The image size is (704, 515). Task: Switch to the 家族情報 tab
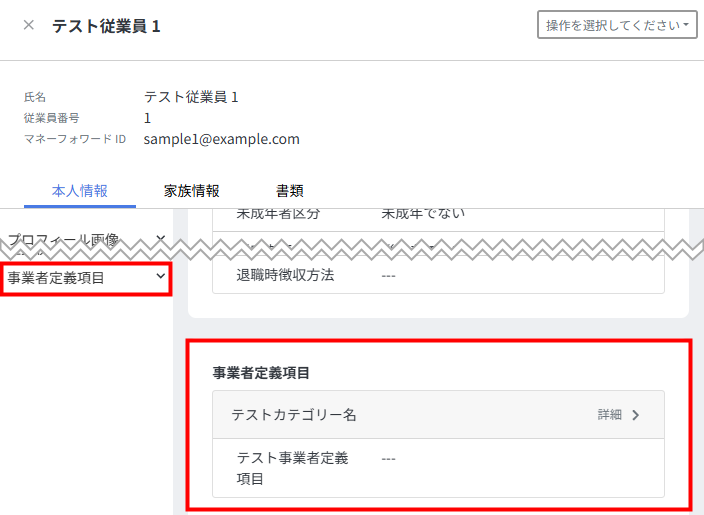[191, 191]
